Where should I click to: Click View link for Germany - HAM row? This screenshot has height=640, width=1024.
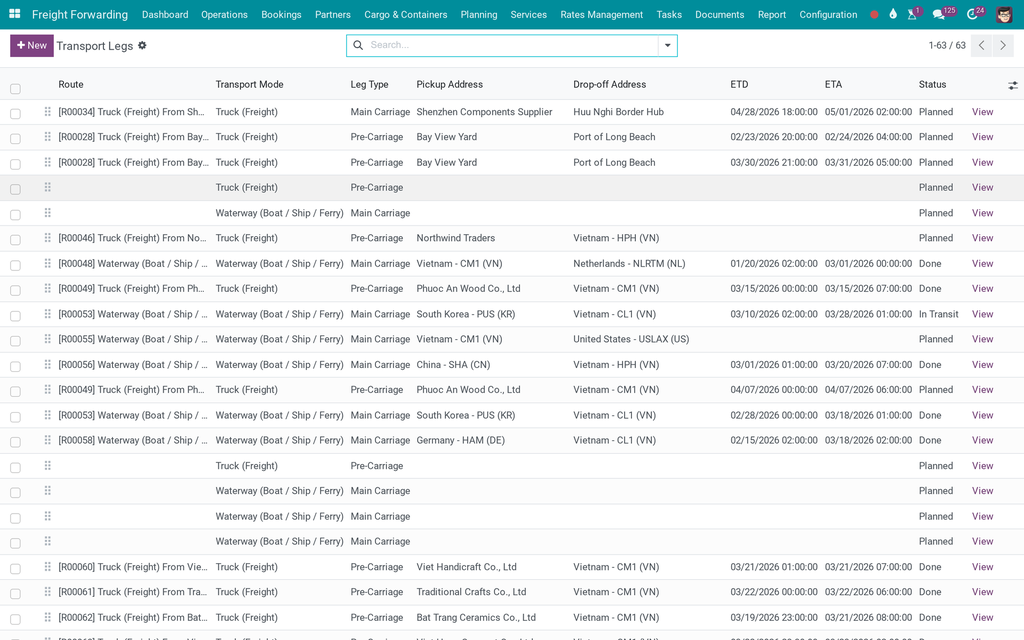click(982, 440)
